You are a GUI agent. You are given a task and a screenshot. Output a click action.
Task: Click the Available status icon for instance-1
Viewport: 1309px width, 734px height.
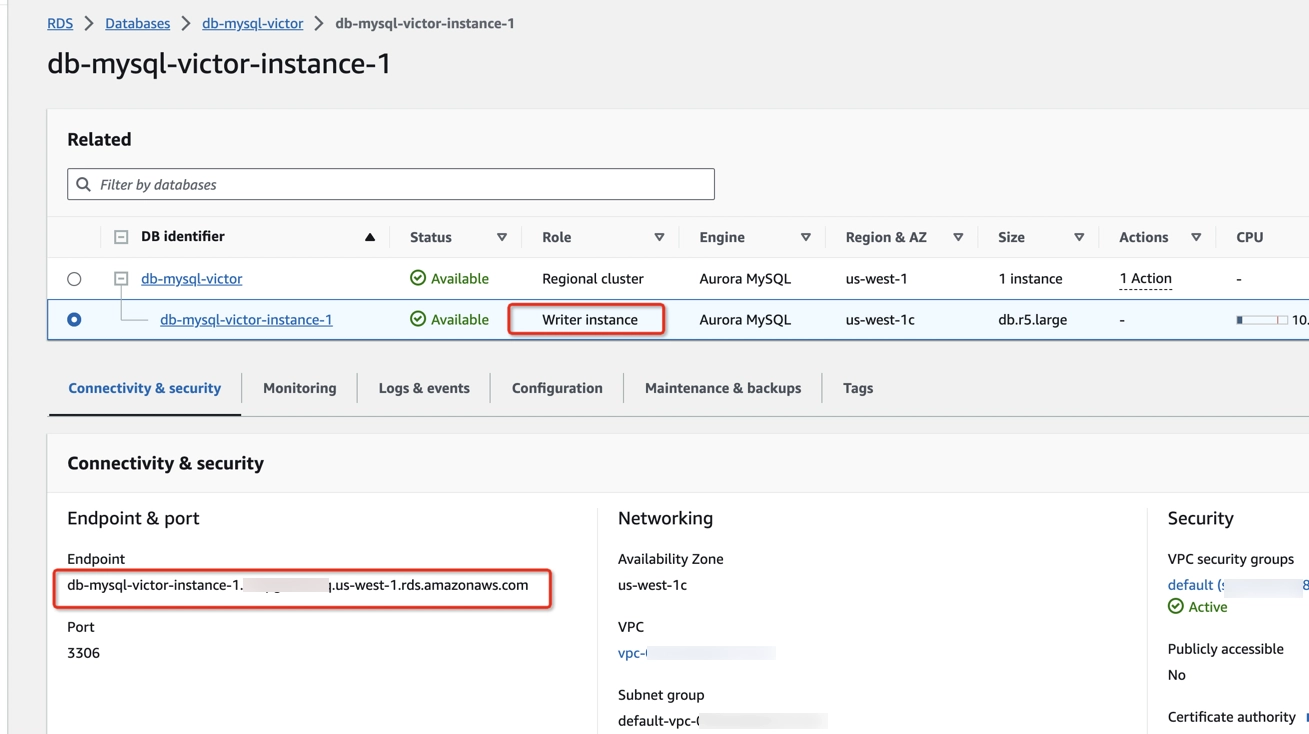click(x=418, y=319)
